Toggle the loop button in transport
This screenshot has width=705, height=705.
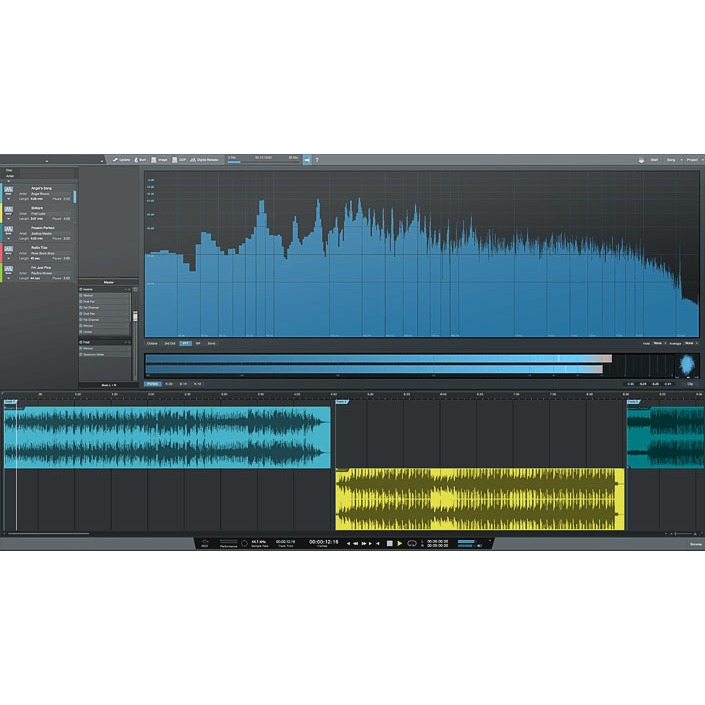point(411,543)
